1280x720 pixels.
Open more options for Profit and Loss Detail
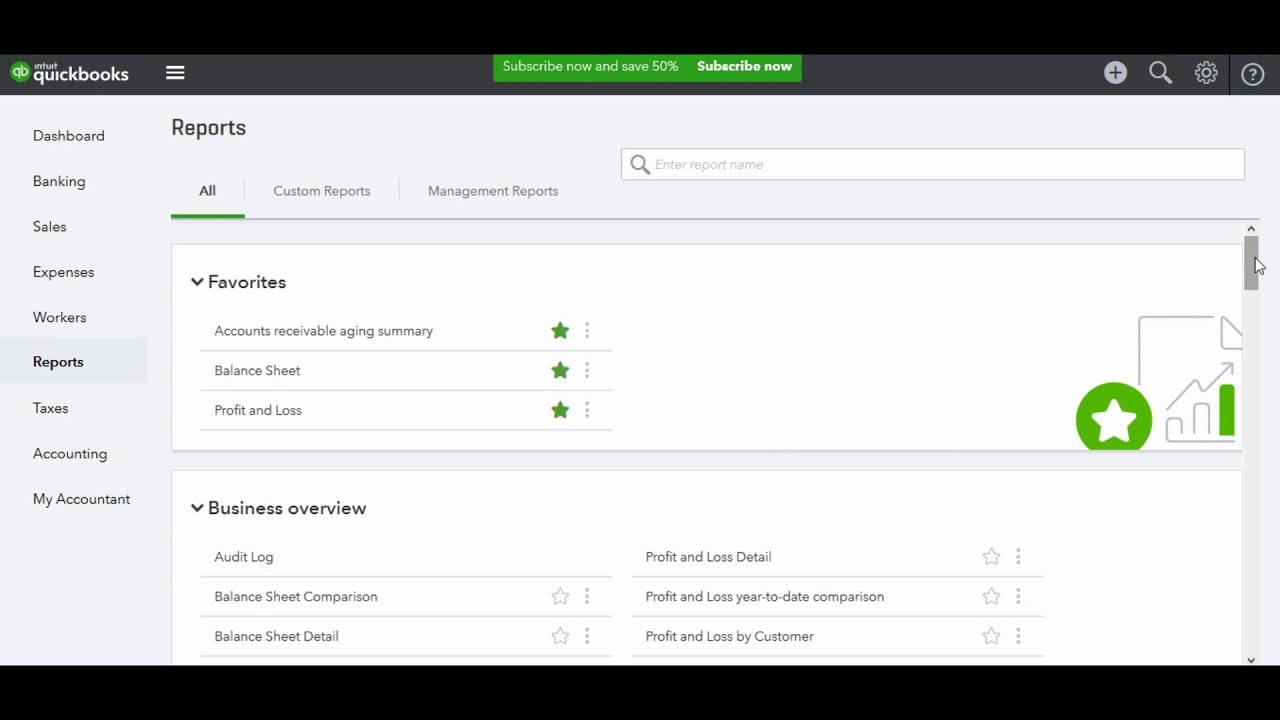(1018, 557)
